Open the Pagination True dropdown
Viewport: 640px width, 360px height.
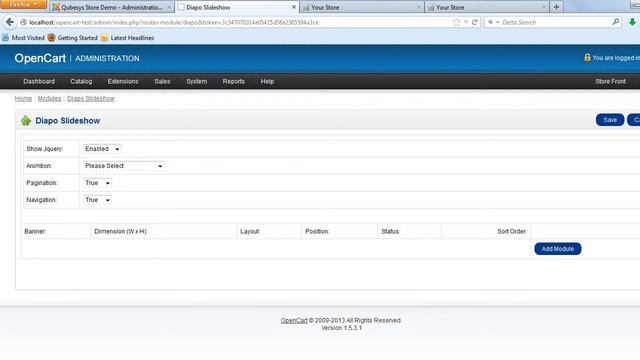tap(97, 183)
